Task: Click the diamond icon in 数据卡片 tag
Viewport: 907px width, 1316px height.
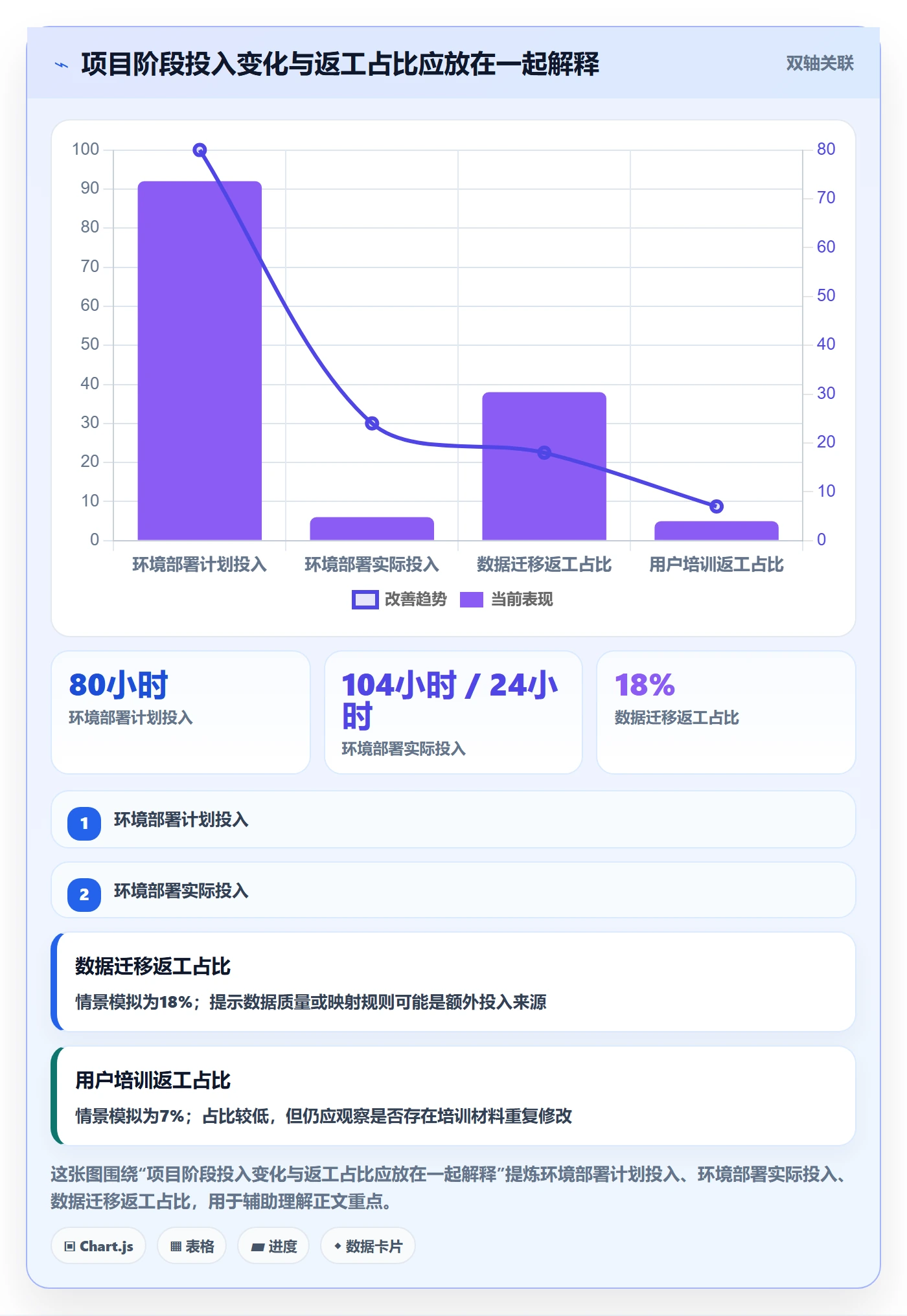Action: (338, 1246)
